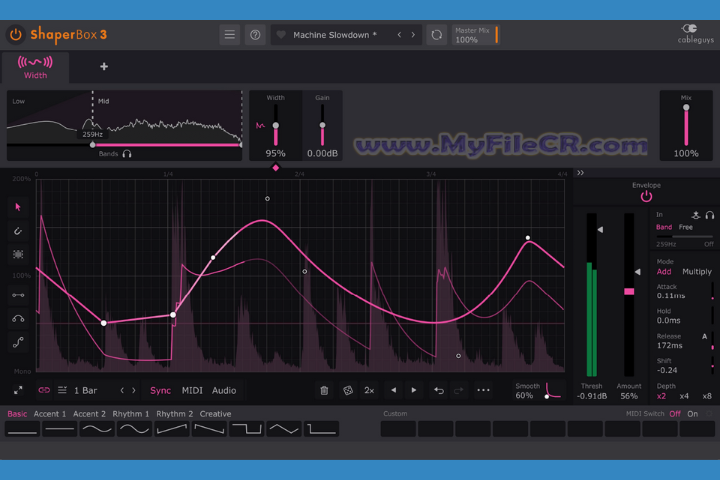Choose the square step wave preset thumbnail

(247, 429)
